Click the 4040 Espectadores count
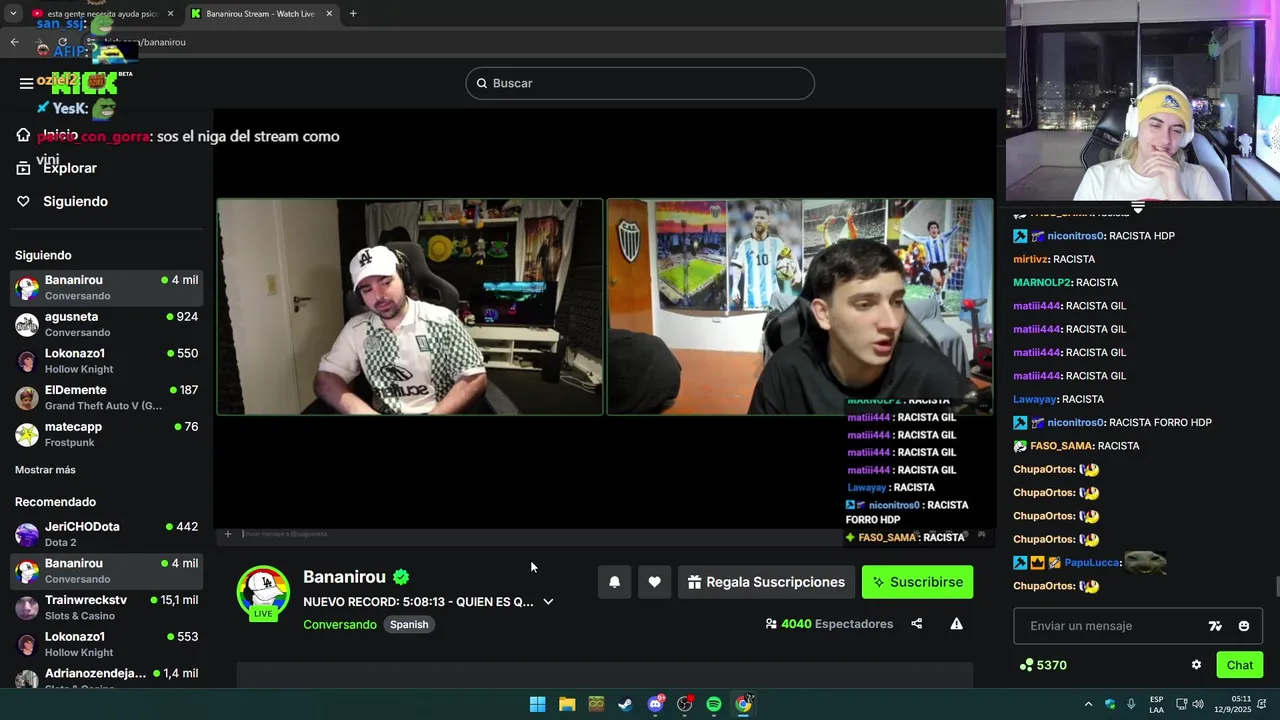The image size is (1280, 720). point(829,624)
